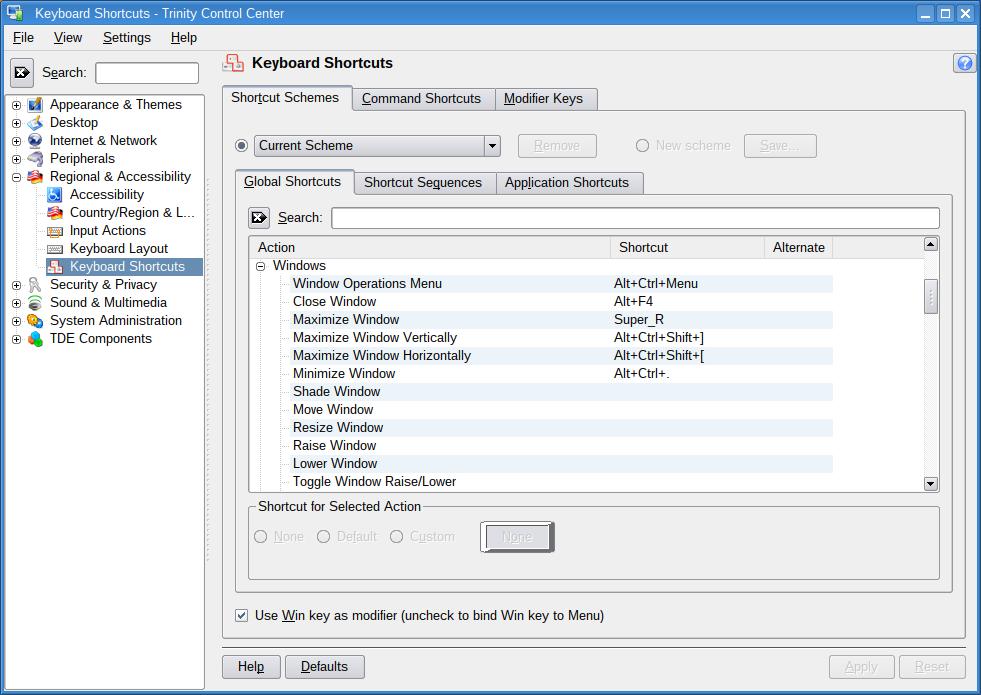Image resolution: width=981 pixels, height=695 pixels.
Task: Click the title bar window menu icon
Action: tap(15, 13)
